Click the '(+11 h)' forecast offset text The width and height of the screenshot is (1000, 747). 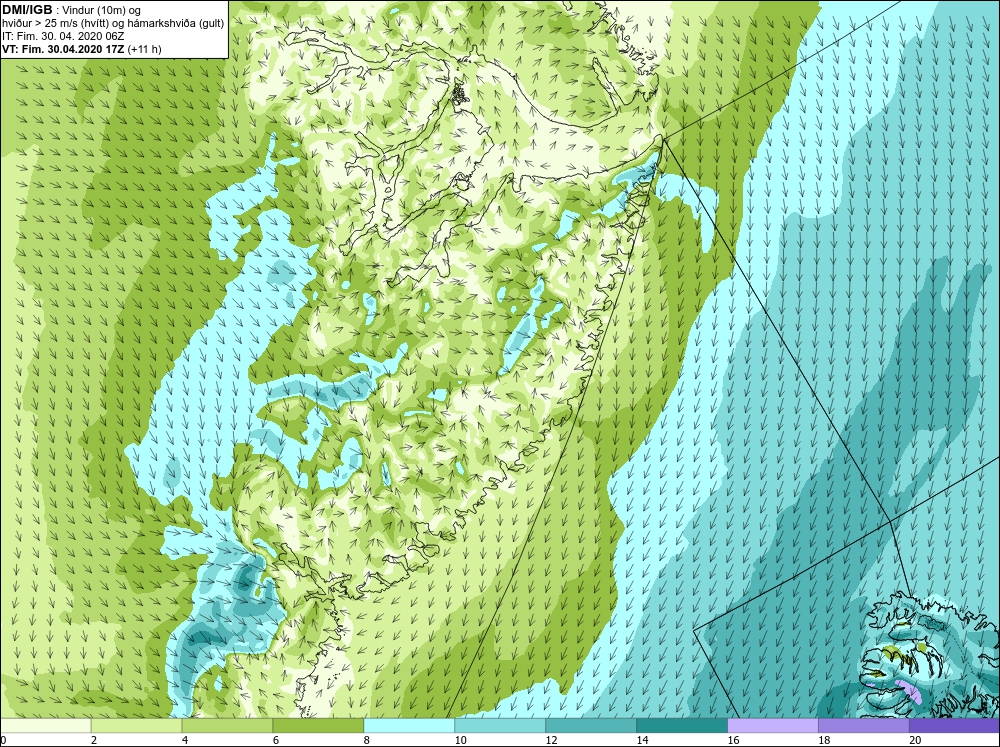click(x=145, y=49)
